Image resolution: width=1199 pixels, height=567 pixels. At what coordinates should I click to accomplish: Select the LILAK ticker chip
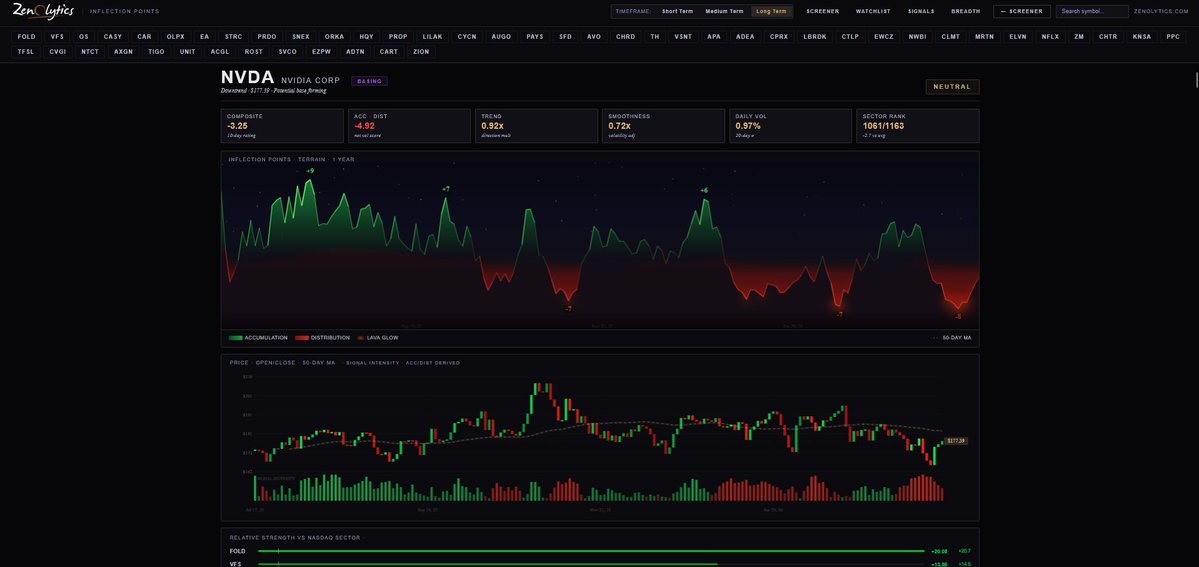pyautogui.click(x=433, y=37)
